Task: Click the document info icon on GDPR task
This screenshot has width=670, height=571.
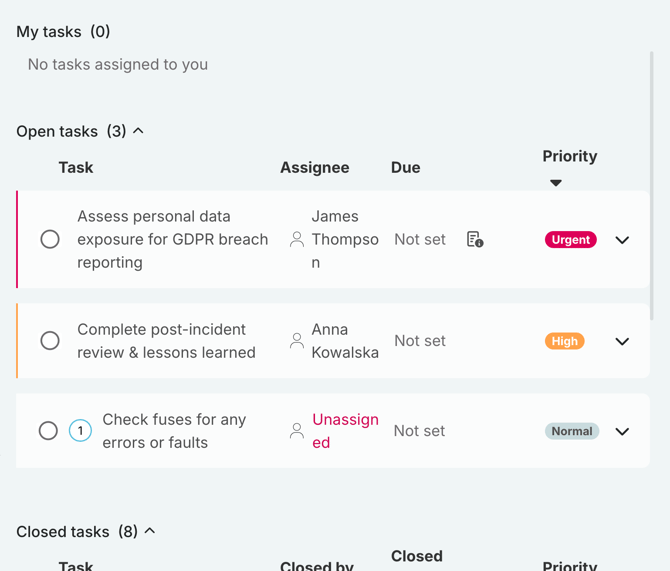Action: [475, 240]
